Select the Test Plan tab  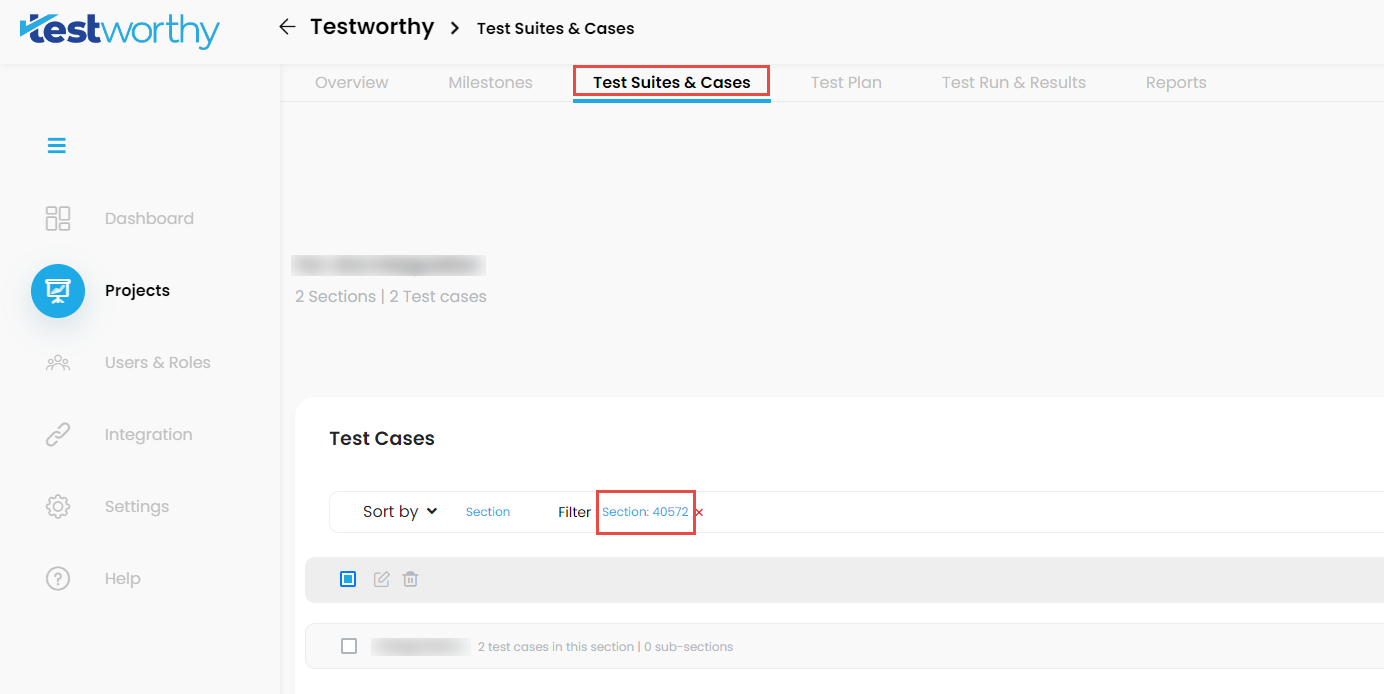(846, 83)
